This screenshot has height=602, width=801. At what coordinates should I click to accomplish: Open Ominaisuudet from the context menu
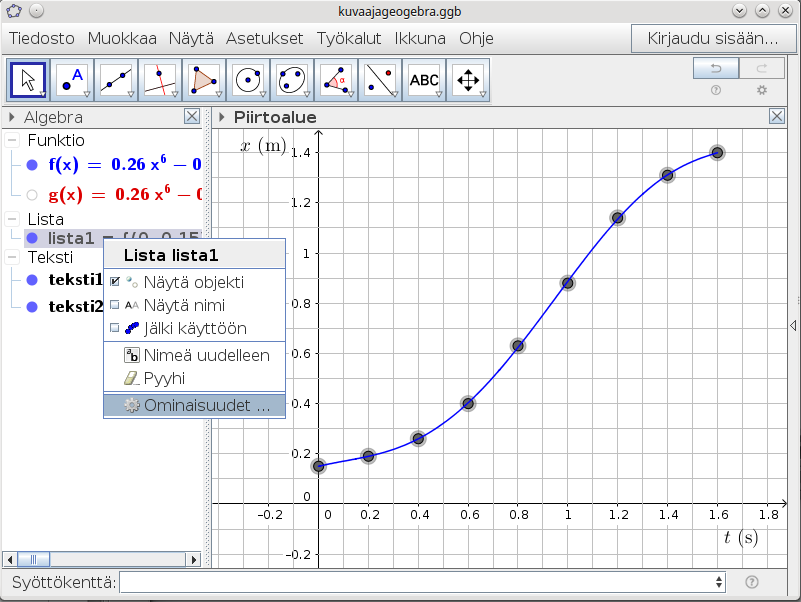[x=195, y=406]
